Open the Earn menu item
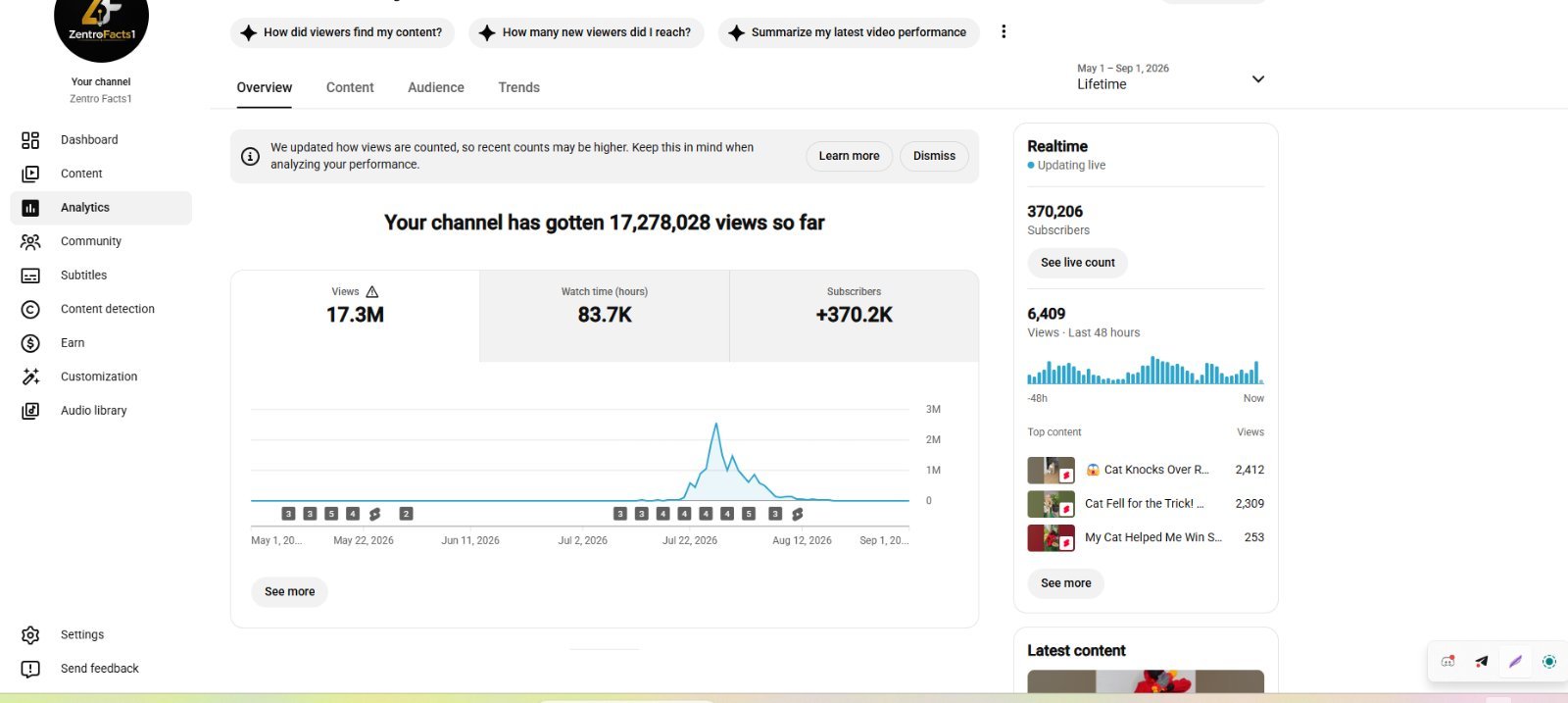 101,343
